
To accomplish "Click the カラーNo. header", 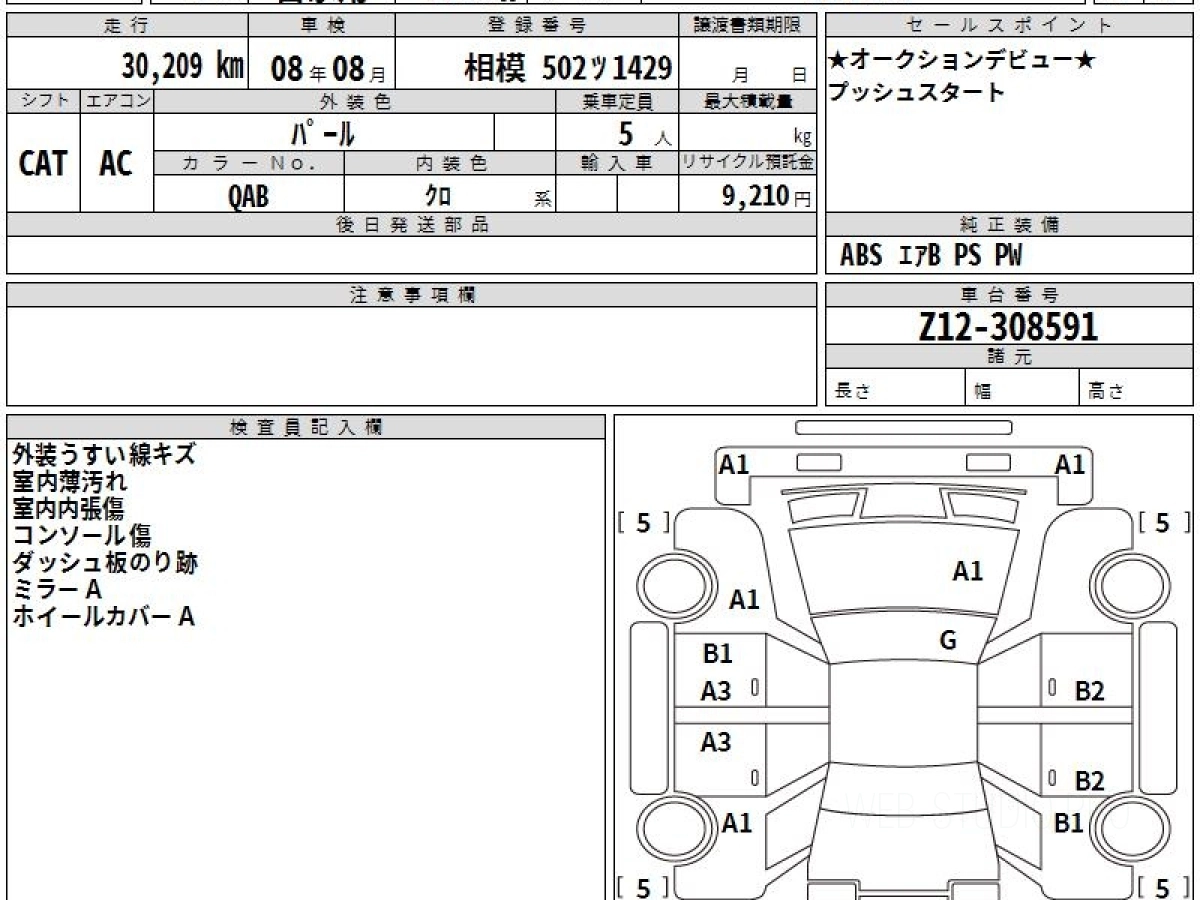I will (249, 163).
